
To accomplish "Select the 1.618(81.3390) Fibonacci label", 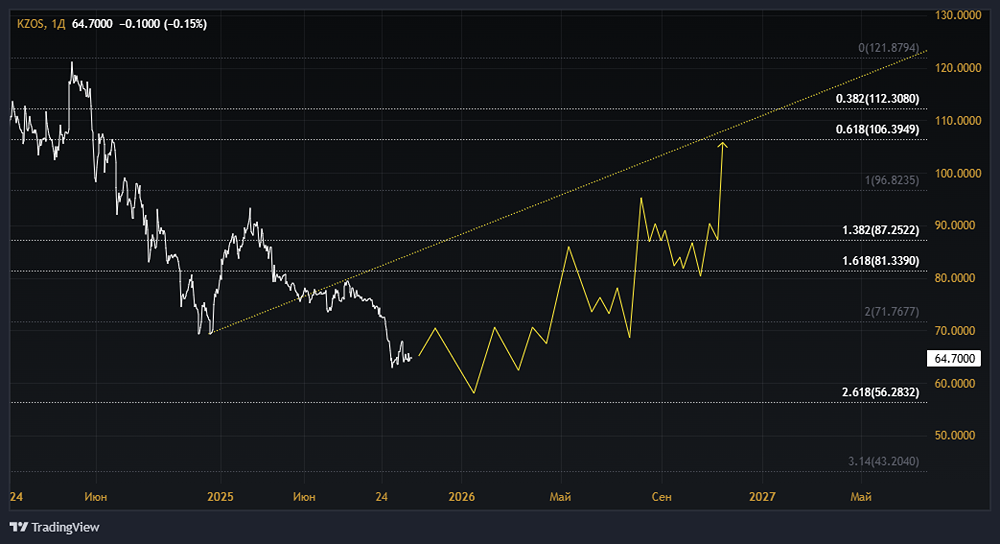I will coord(881,261).
